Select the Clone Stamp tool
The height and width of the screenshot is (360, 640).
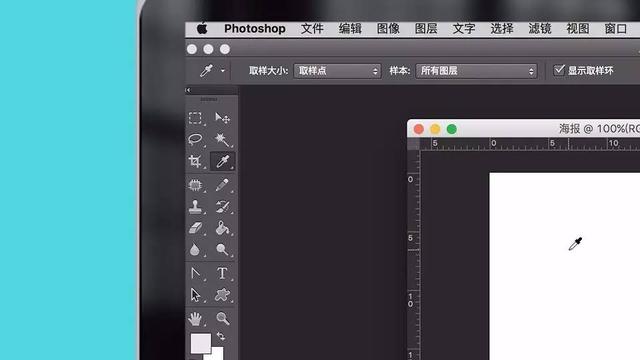(195, 207)
